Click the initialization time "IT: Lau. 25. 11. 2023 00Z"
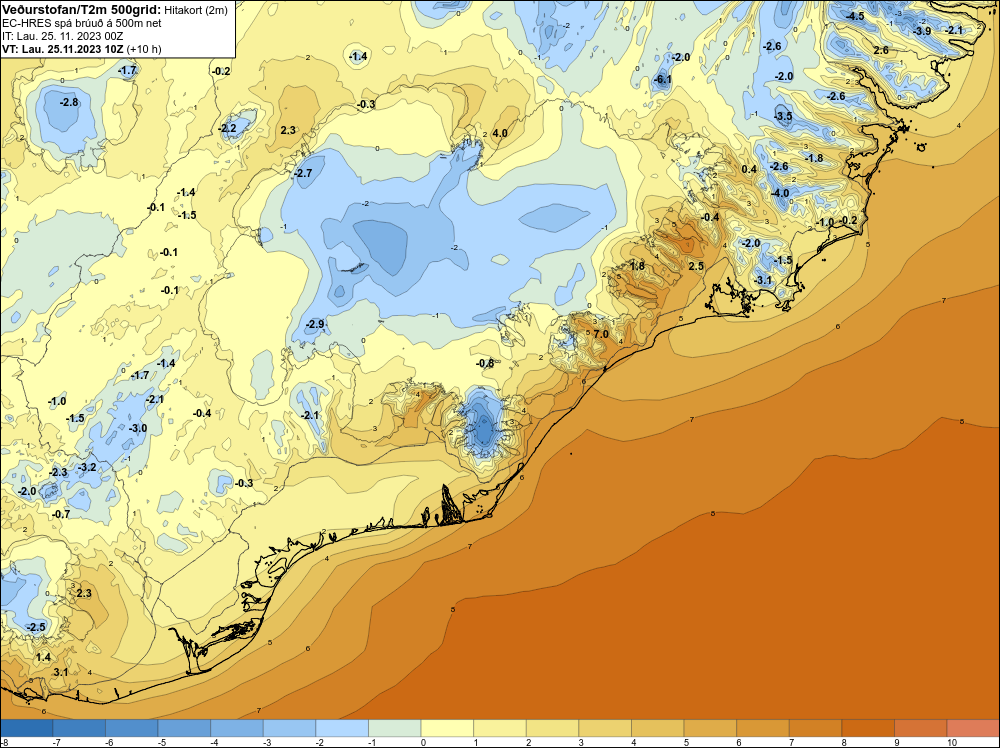Viewport: 1000px width, 748px height. 62,36
